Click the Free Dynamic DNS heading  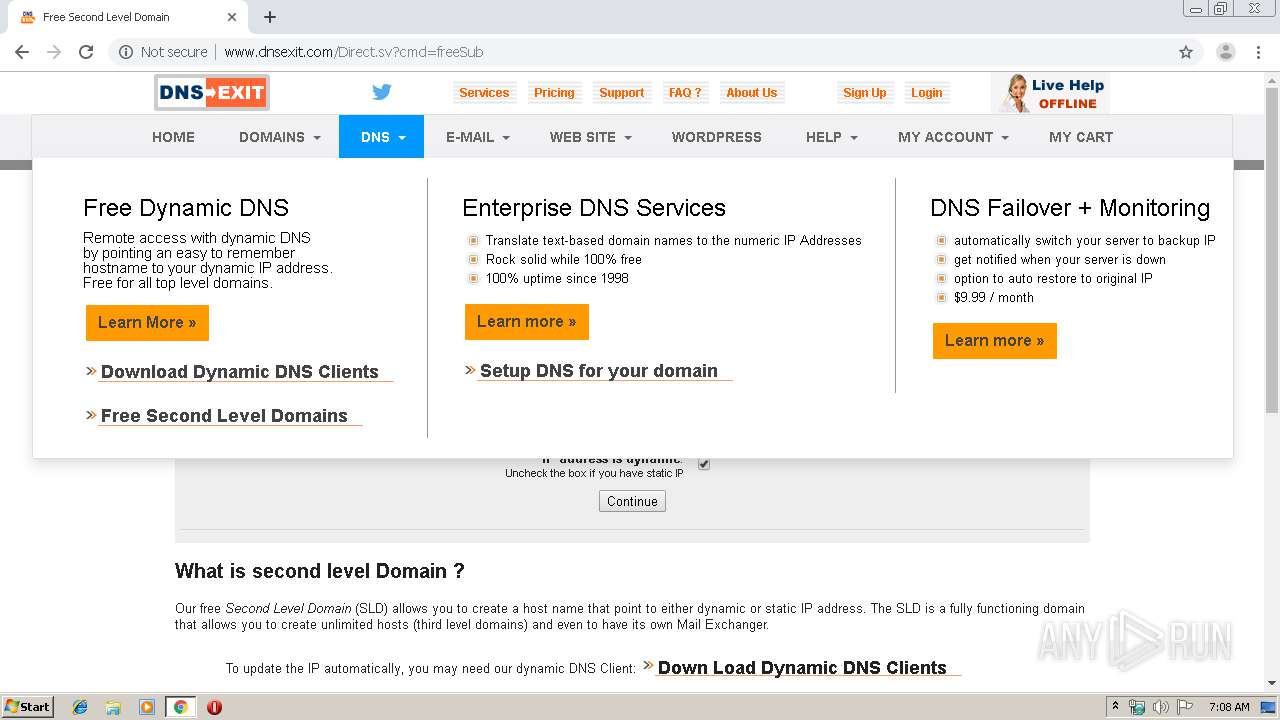tap(186, 208)
